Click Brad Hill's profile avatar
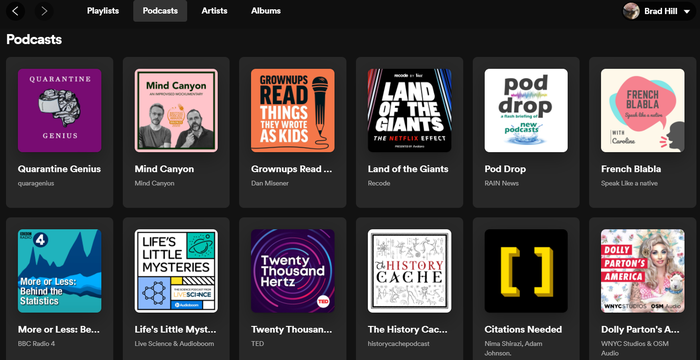The height and width of the screenshot is (360, 700). (x=631, y=11)
